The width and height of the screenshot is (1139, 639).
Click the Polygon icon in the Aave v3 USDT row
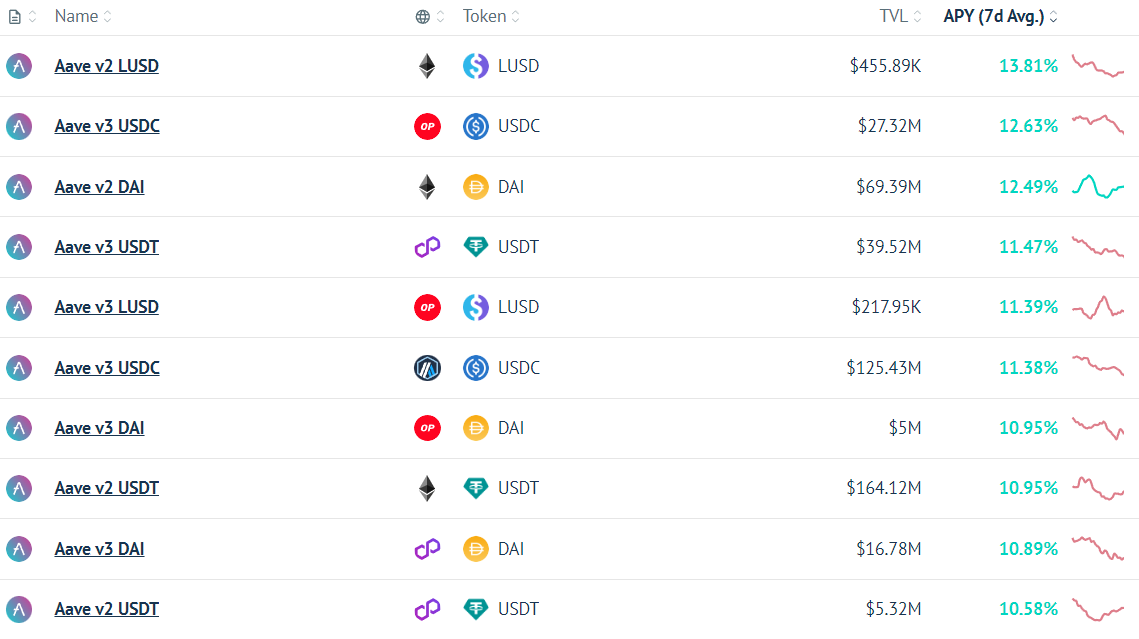[427, 247]
